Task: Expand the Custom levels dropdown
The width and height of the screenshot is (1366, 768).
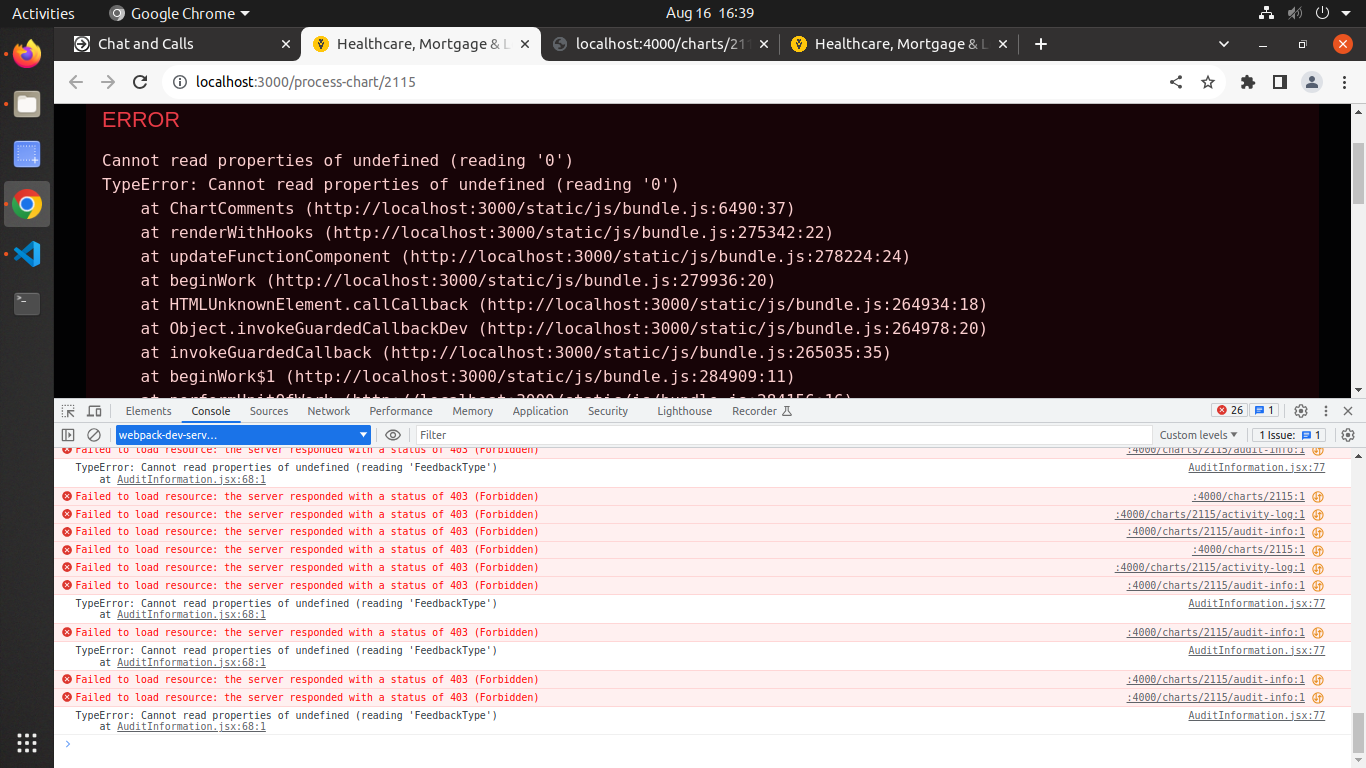Action: 1198,435
